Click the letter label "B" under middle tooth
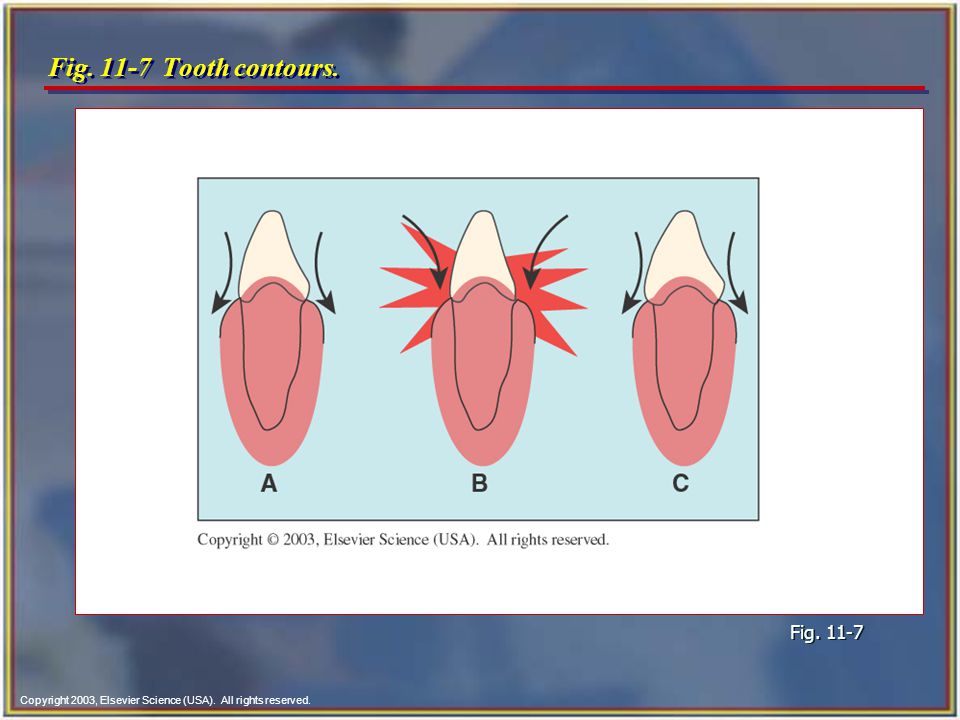Viewport: 960px width, 720px height. click(479, 483)
